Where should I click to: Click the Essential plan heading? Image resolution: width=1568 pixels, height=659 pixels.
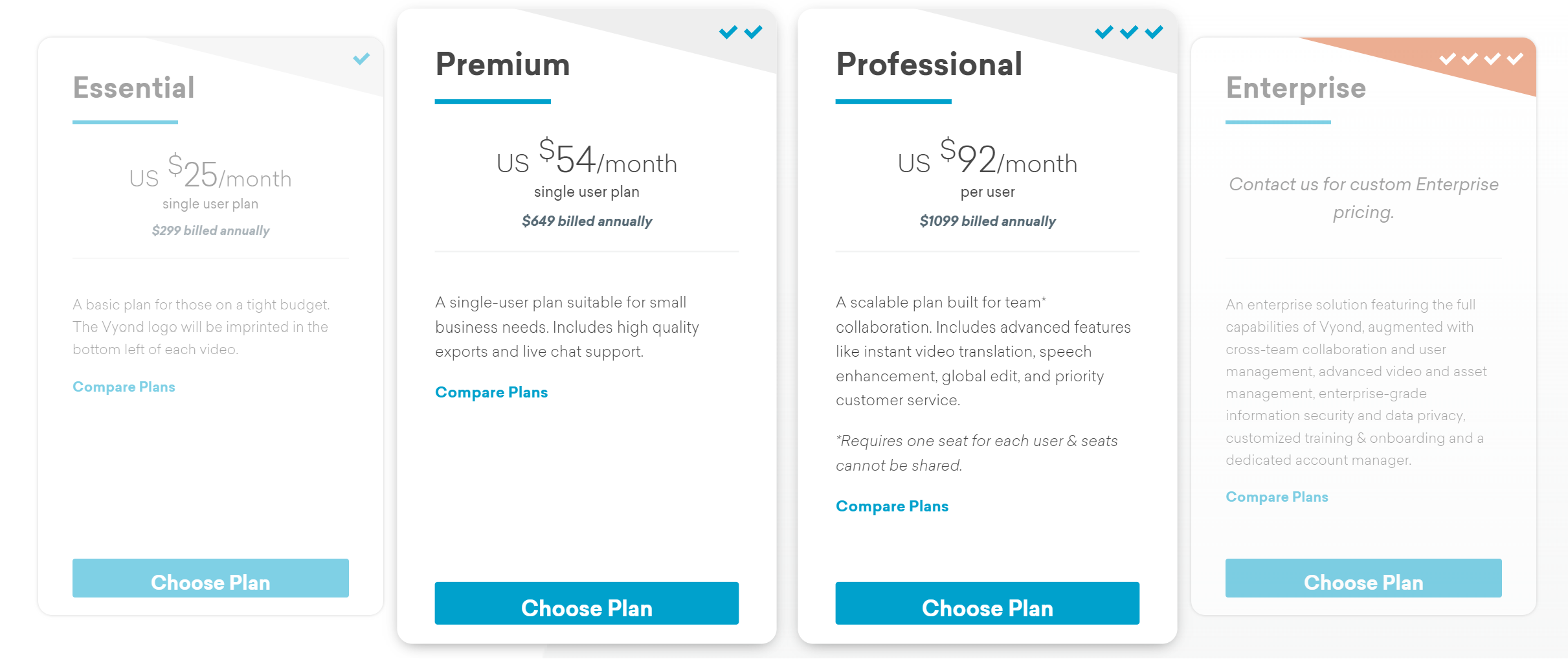coord(133,88)
